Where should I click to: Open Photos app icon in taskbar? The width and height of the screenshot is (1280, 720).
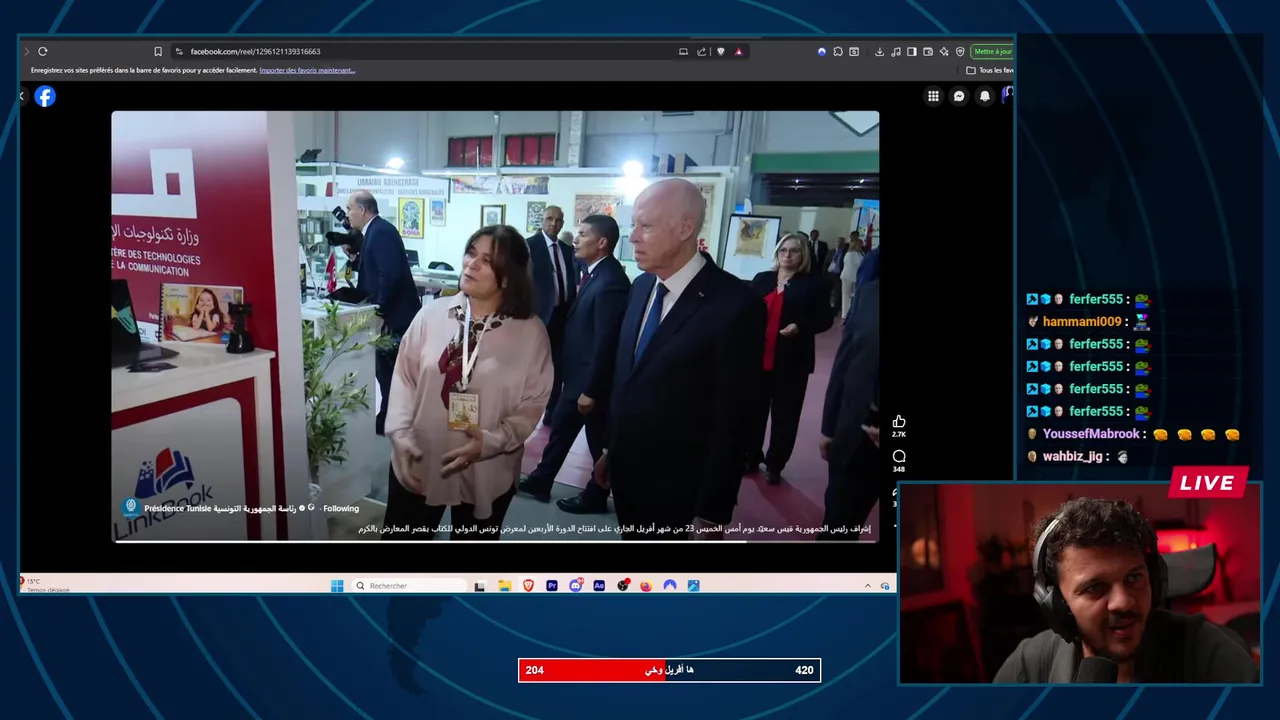[x=693, y=585]
